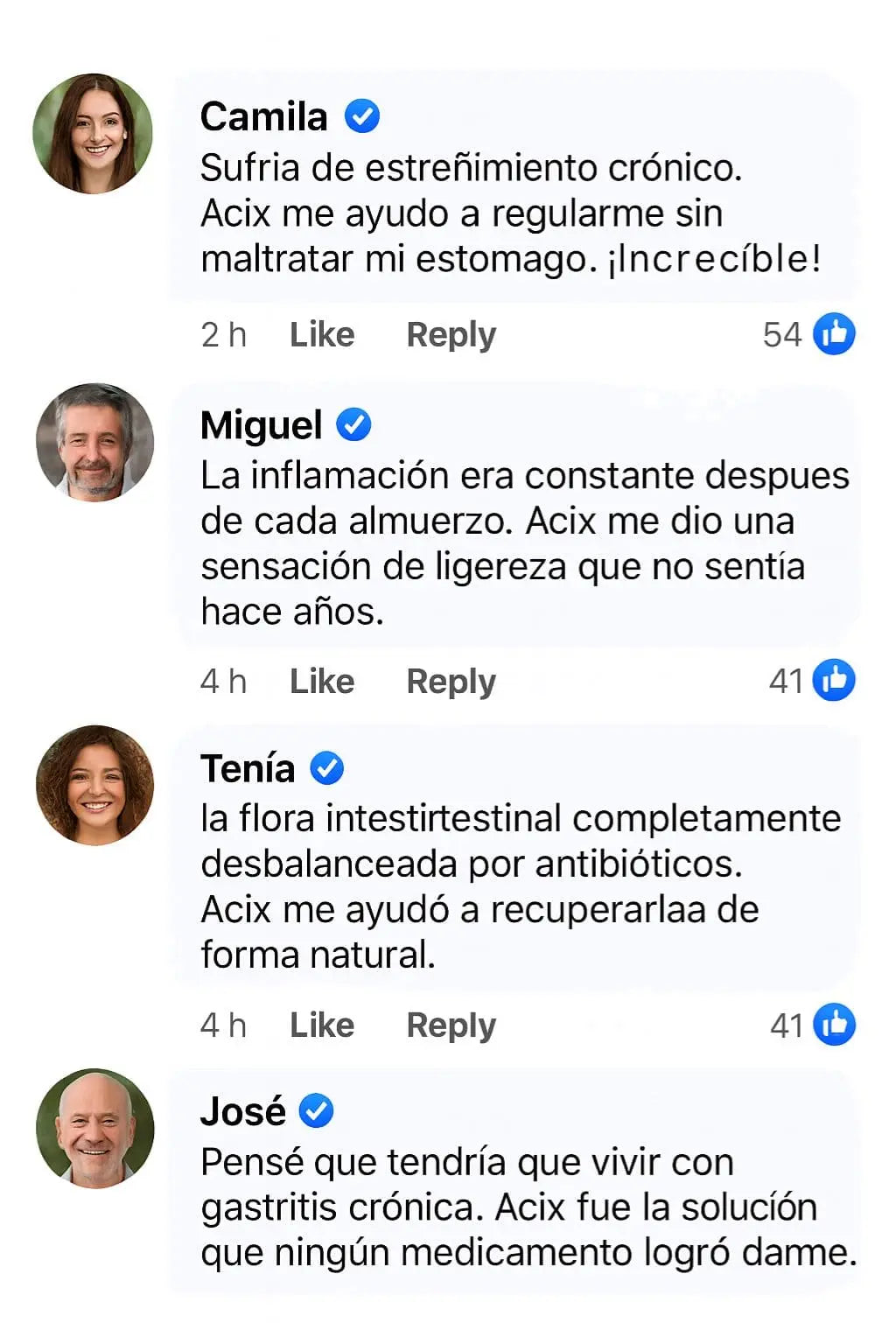Click the verified badge beside Miguel
This screenshot has width=896, height=1344.
pos(353,425)
